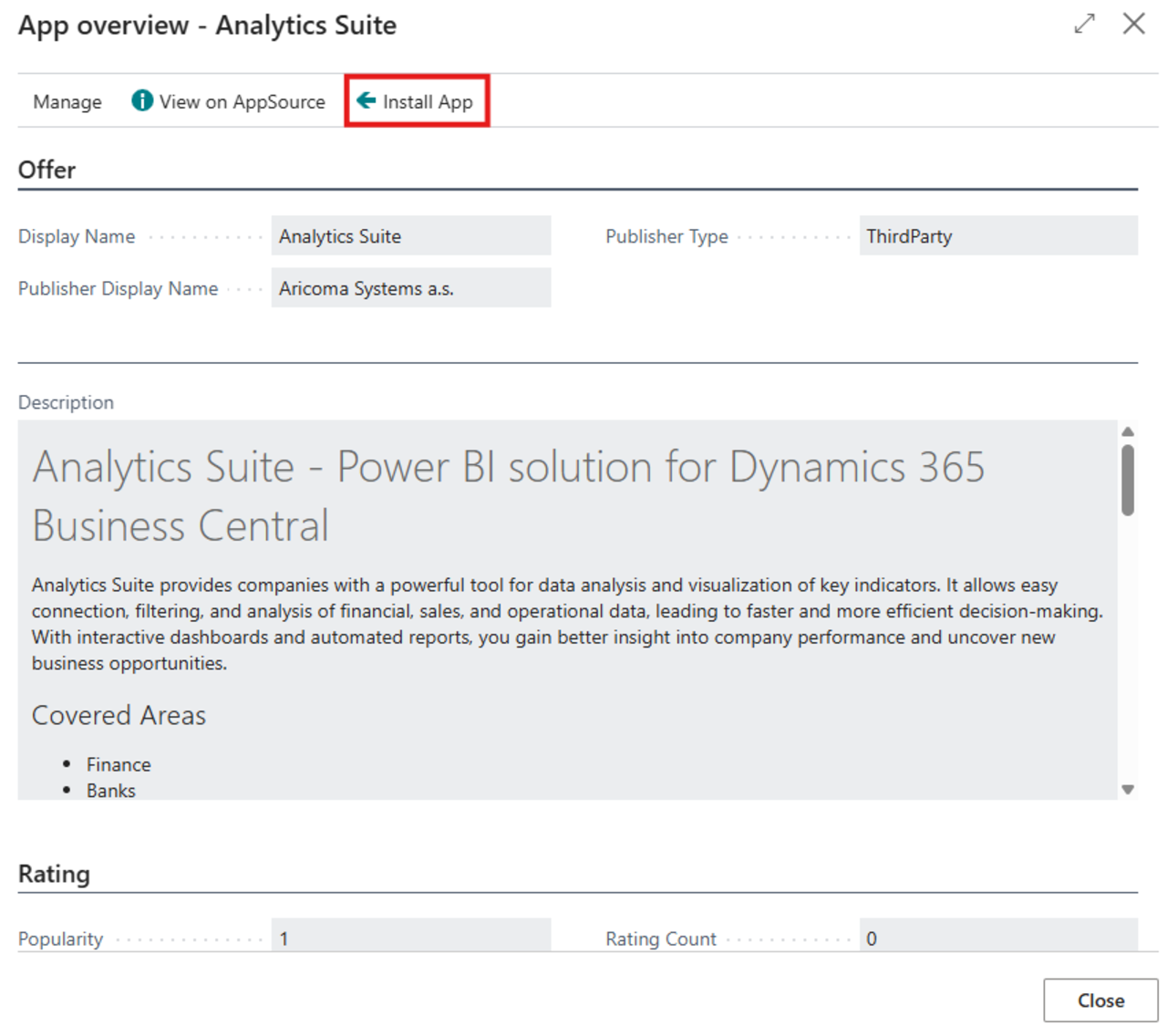Click the scrollbar down arrow in Description
The image size is (1167, 1036).
pyautogui.click(x=1127, y=790)
